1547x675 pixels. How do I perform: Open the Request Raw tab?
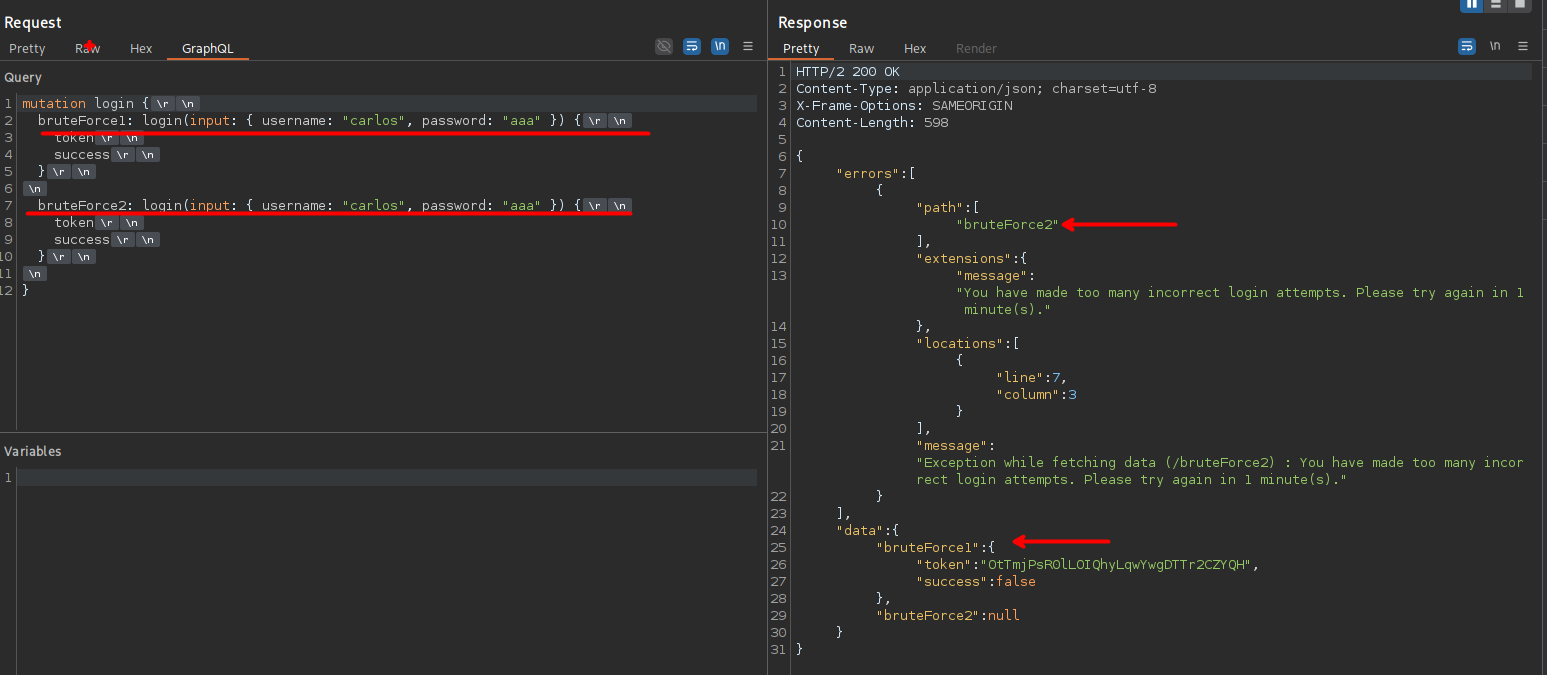pyautogui.click(x=87, y=48)
